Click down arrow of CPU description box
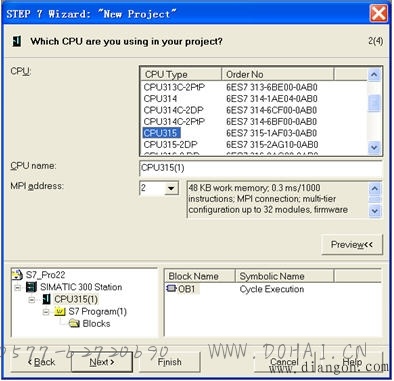The height and width of the screenshot is (381, 394). point(374,211)
